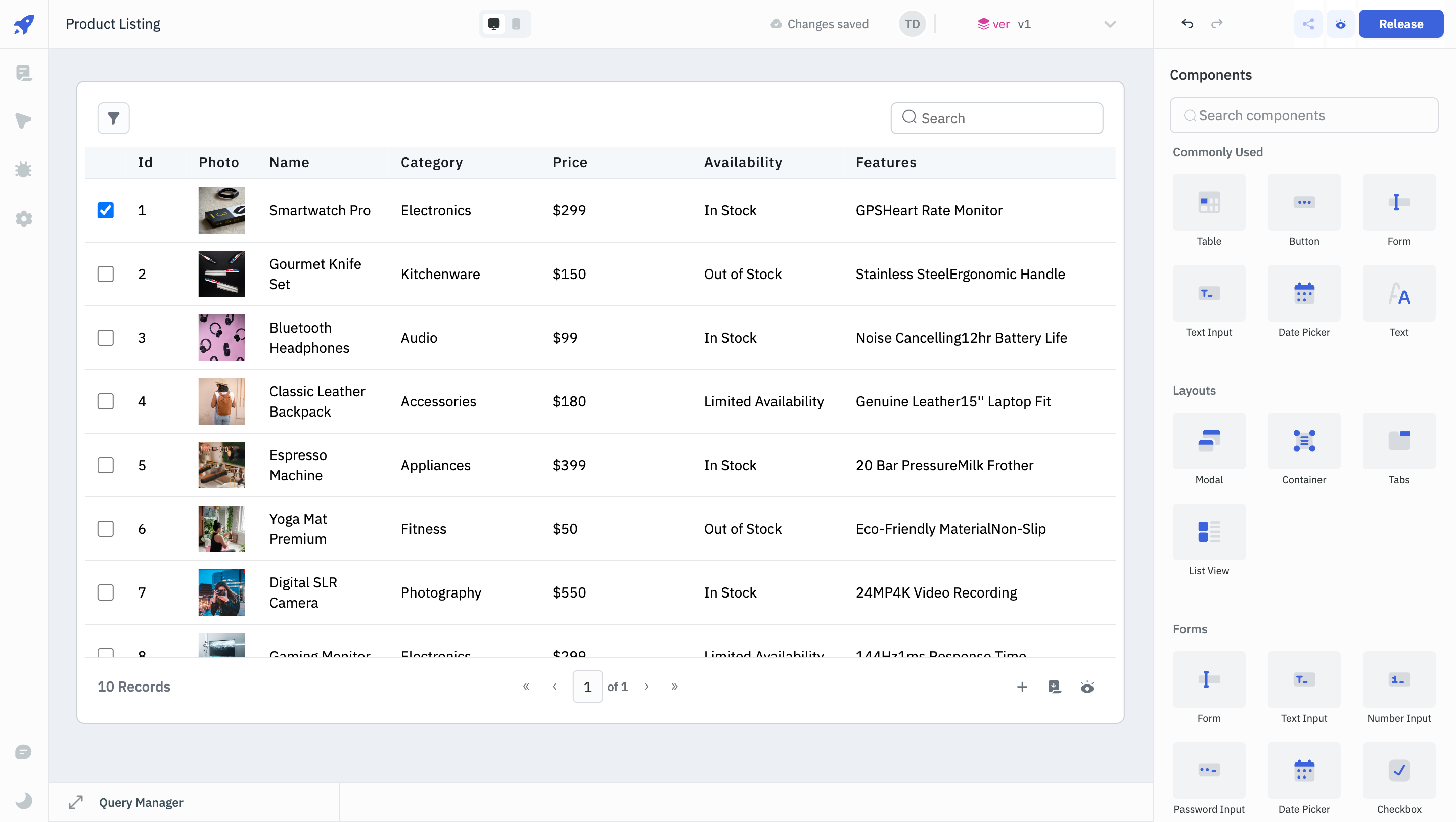The width and height of the screenshot is (1456, 822).
Task: Go to next table page chevron
Action: point(646,687)
